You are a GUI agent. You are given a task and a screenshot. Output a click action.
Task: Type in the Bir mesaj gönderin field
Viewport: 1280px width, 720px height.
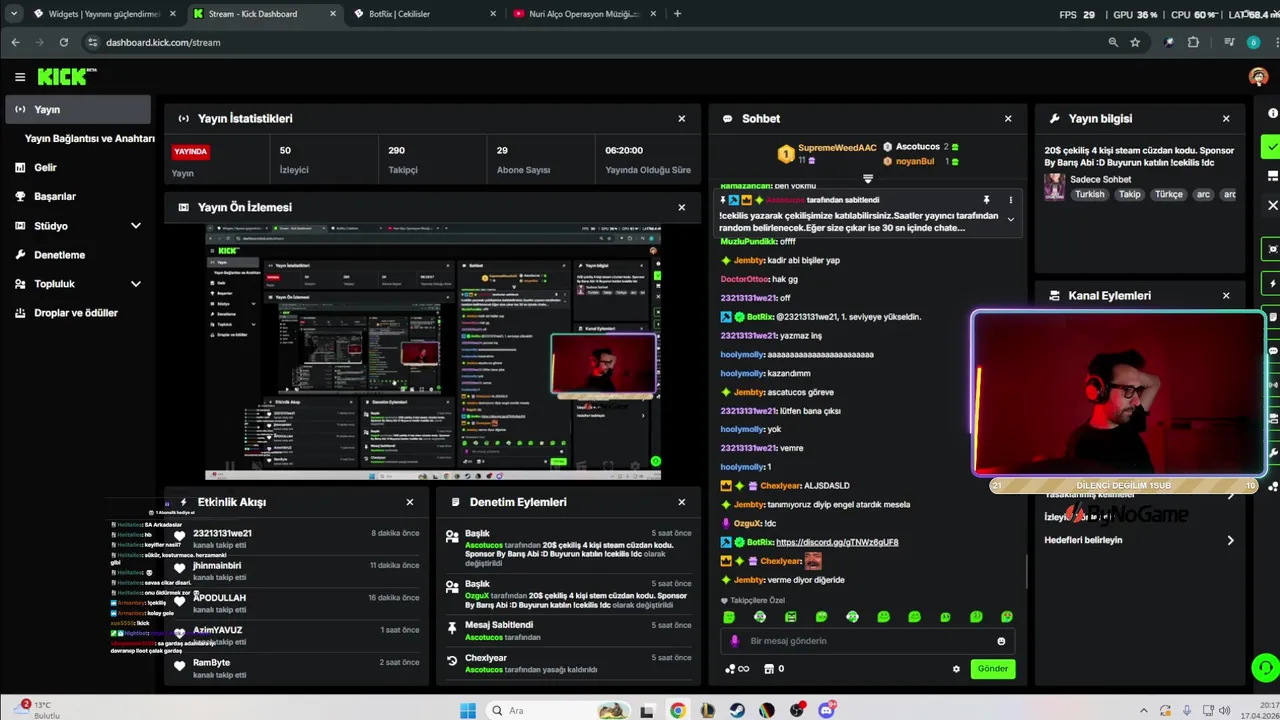pos(866,641)
